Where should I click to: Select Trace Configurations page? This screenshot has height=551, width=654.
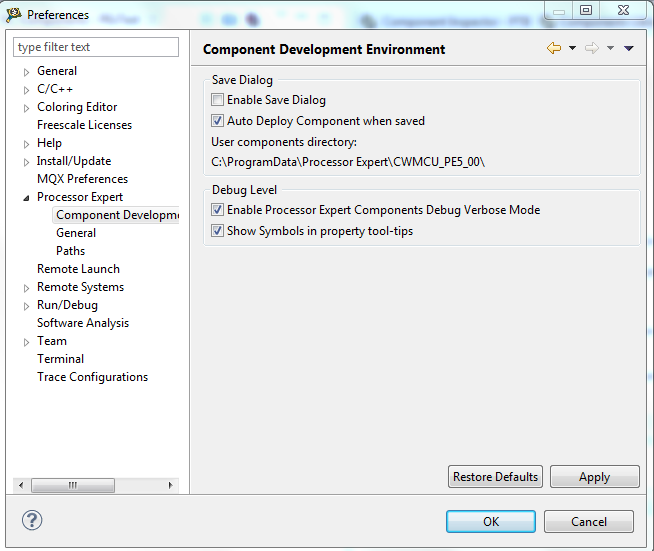pyautogui.click(x=93, y=377)
